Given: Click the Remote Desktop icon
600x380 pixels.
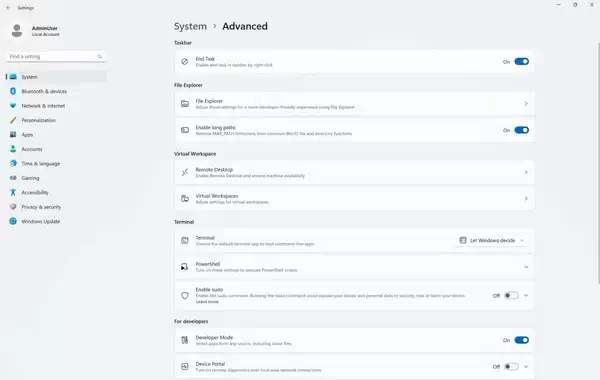Looking at the screenshot, I should [184, 172].
